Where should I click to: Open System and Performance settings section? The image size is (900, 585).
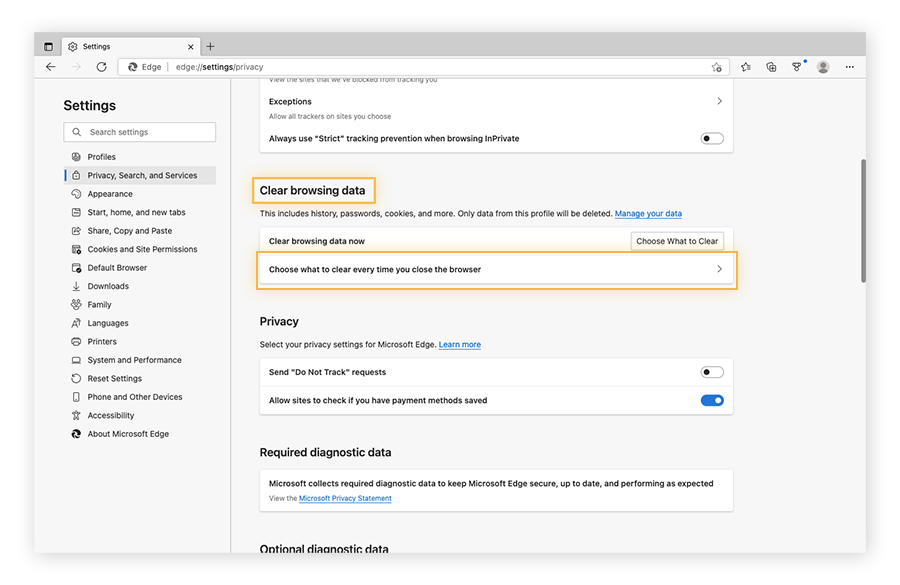click(x=134, y=360)
